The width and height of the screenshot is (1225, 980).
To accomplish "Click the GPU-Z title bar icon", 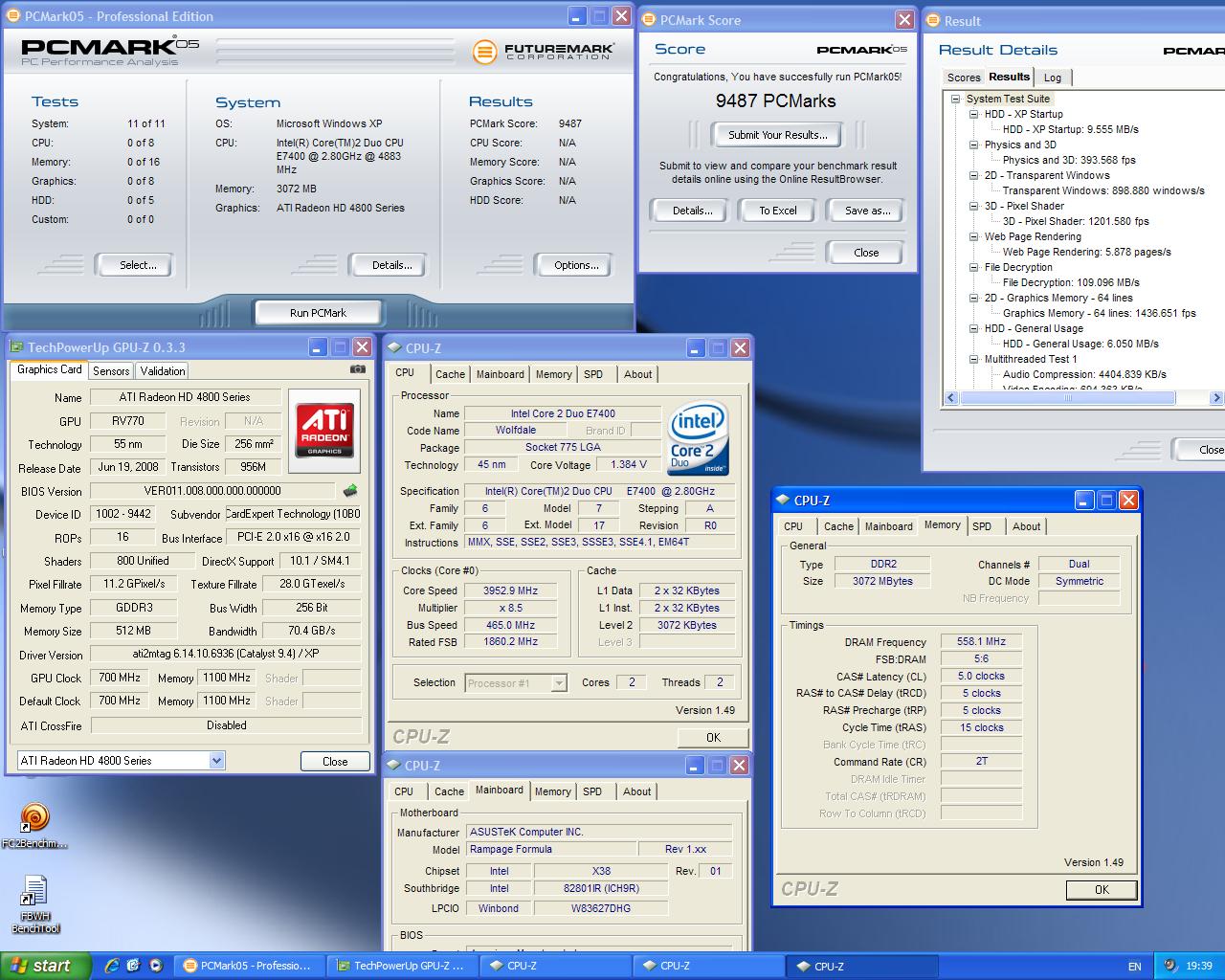I will (x=16, y=347).
